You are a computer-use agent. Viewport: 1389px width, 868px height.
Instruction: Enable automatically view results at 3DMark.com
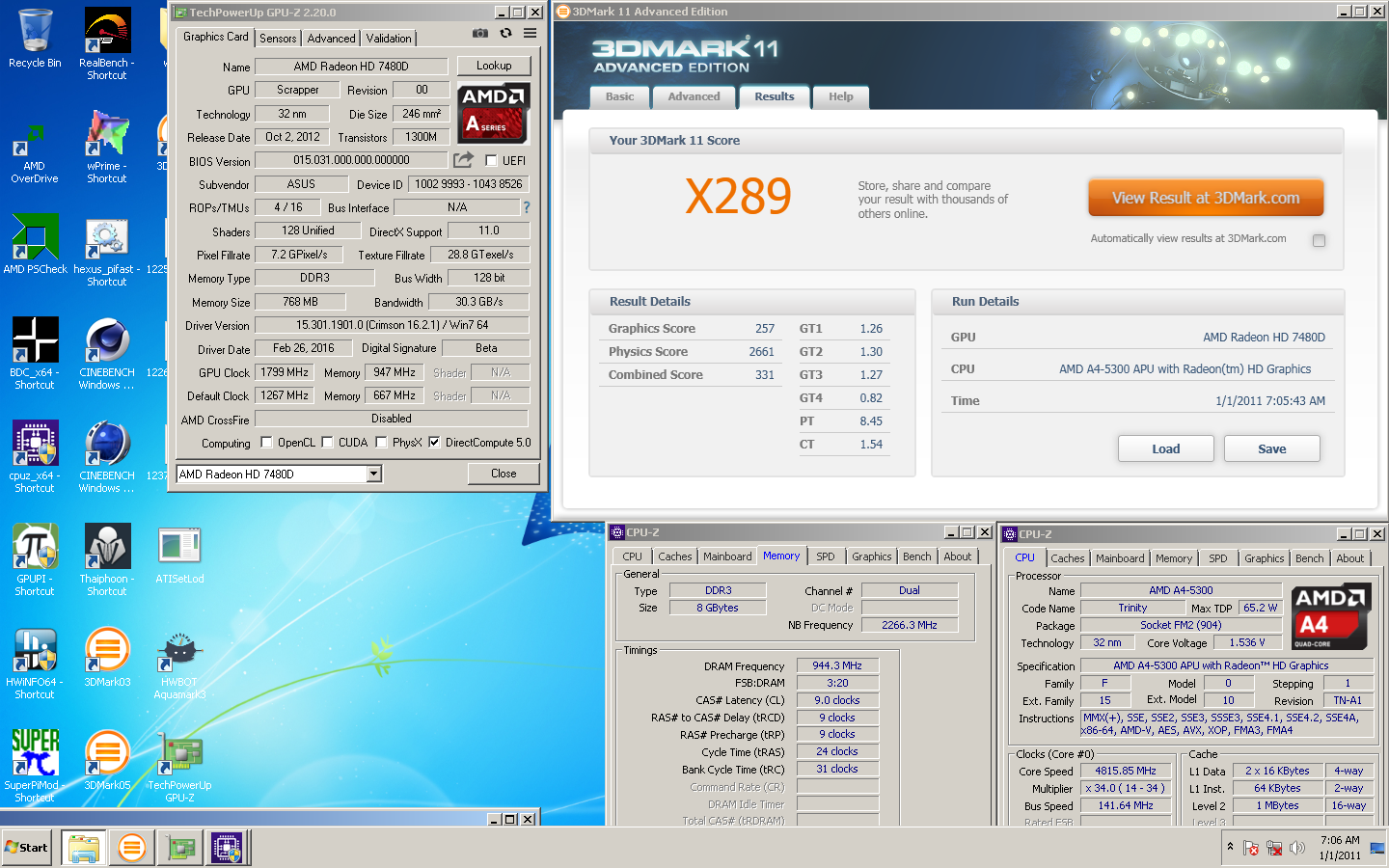(1319, 240)
